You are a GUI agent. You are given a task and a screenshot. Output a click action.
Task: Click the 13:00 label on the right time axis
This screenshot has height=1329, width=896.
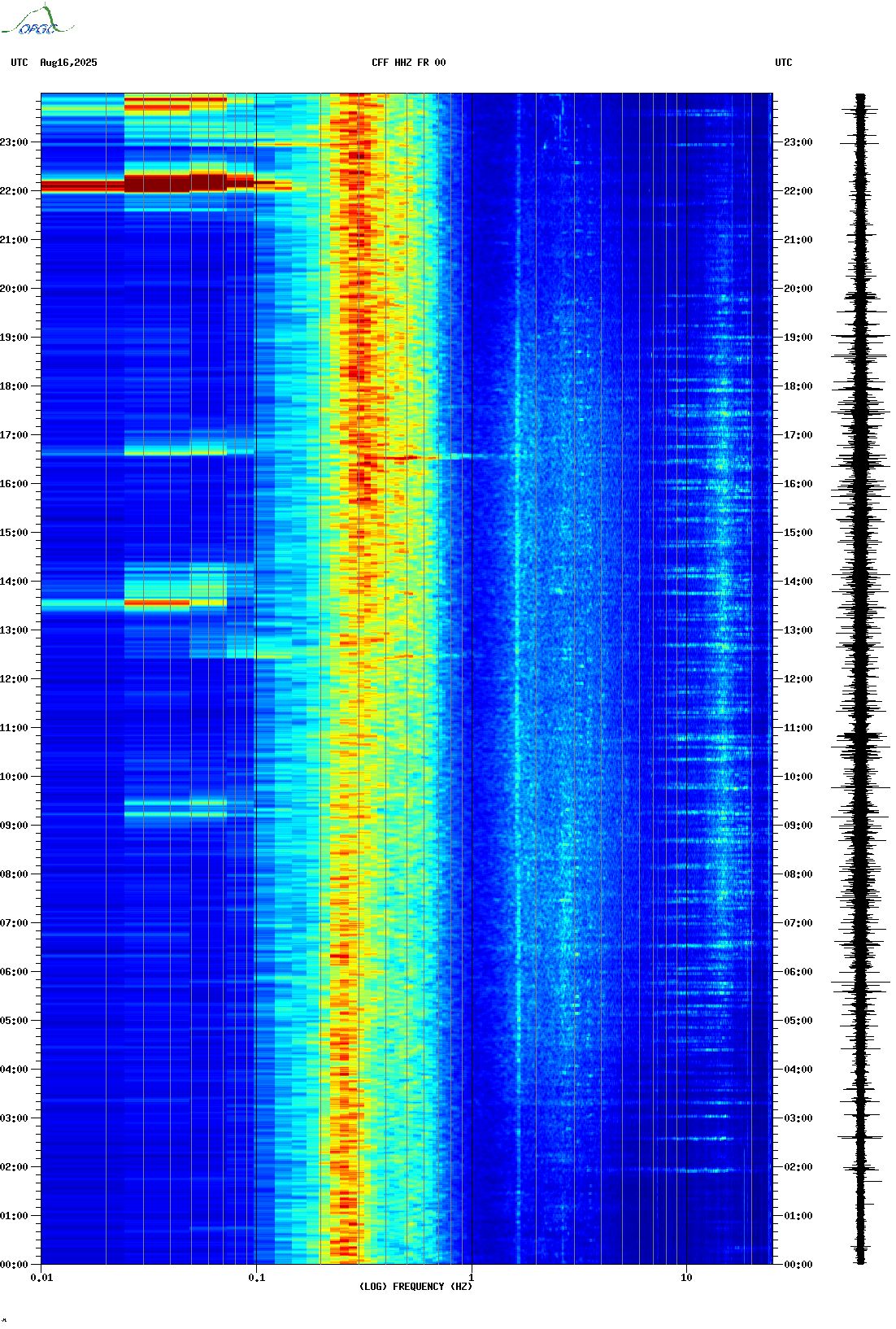tap(798, 630)
